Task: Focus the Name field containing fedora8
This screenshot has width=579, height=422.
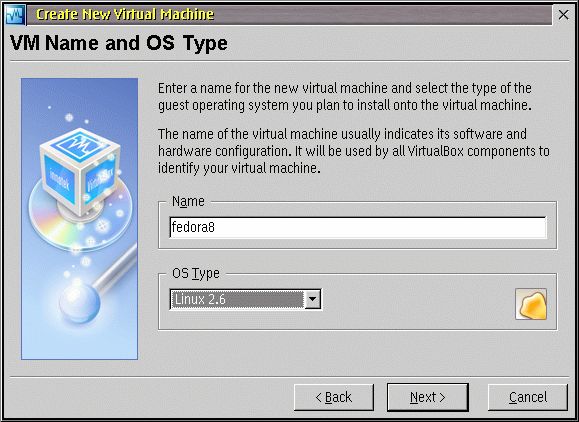Action: pyautogui.click(x=358, y=227)
